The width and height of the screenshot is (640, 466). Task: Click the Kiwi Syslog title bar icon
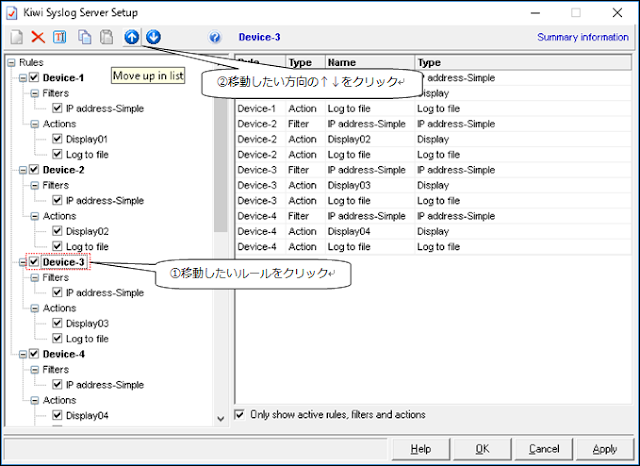(x=12, y=13)
